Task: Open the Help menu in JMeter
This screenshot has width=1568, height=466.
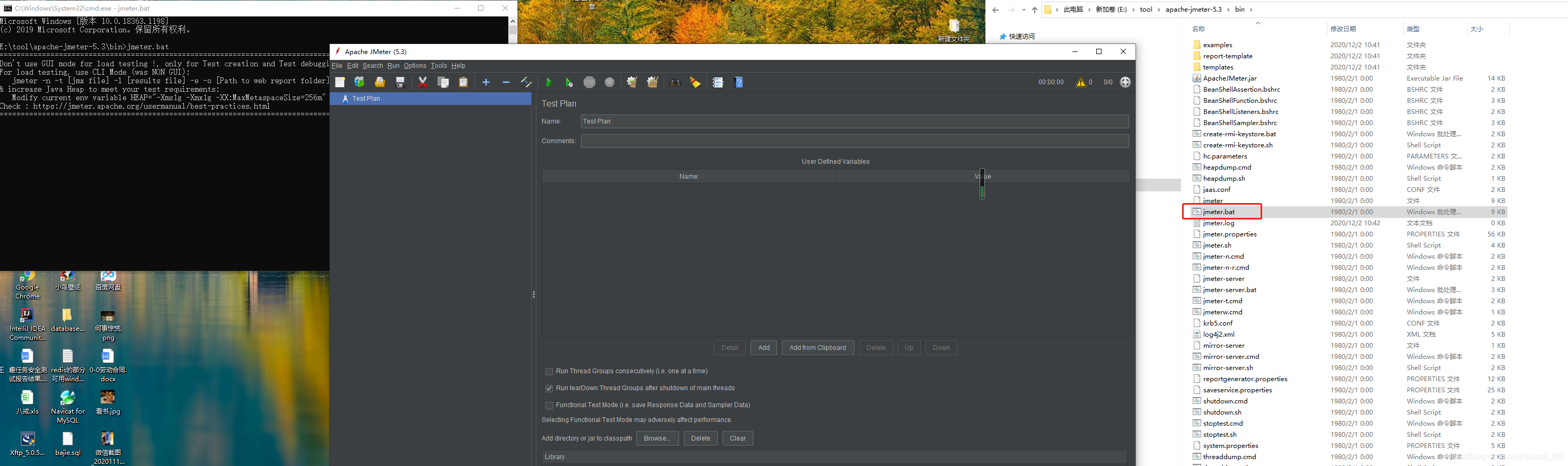Action: (459, 66)
